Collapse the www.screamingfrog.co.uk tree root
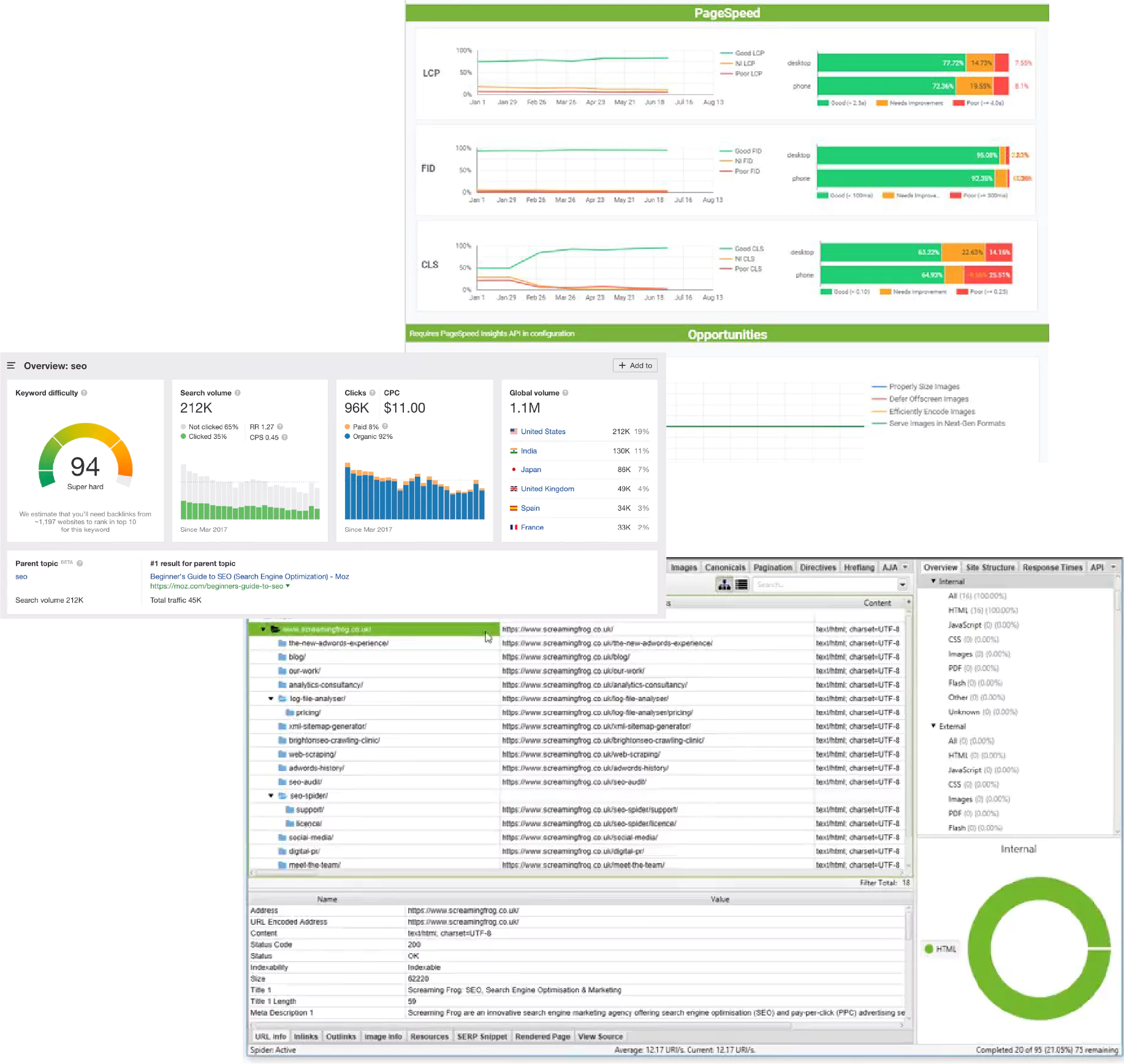Viewport: 1124px width, 1064px height. click(264, 629)
